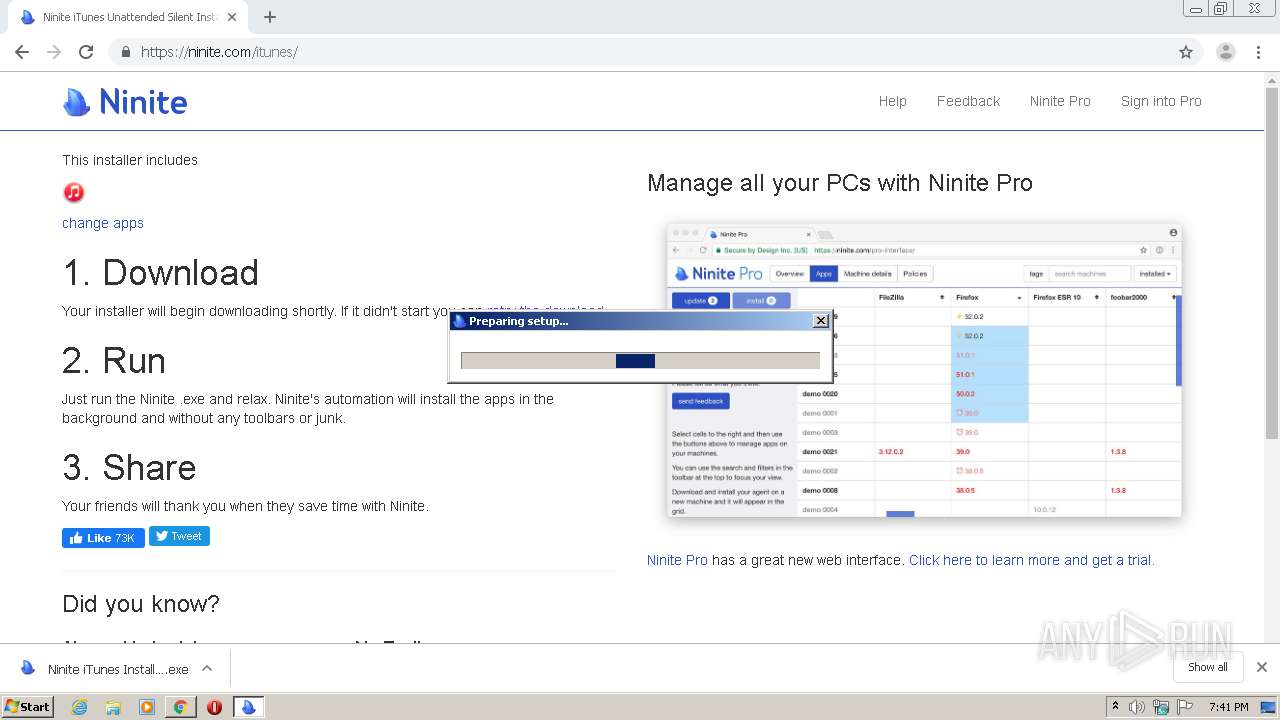This screenshot has height=720, width=1280.
Task: Open the Chrome three-dot menu
Action: click(x=1259, y=52)
